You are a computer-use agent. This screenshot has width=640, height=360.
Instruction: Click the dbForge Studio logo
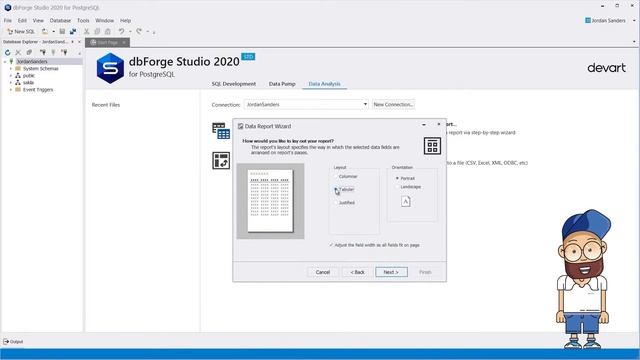coord(110,68)
